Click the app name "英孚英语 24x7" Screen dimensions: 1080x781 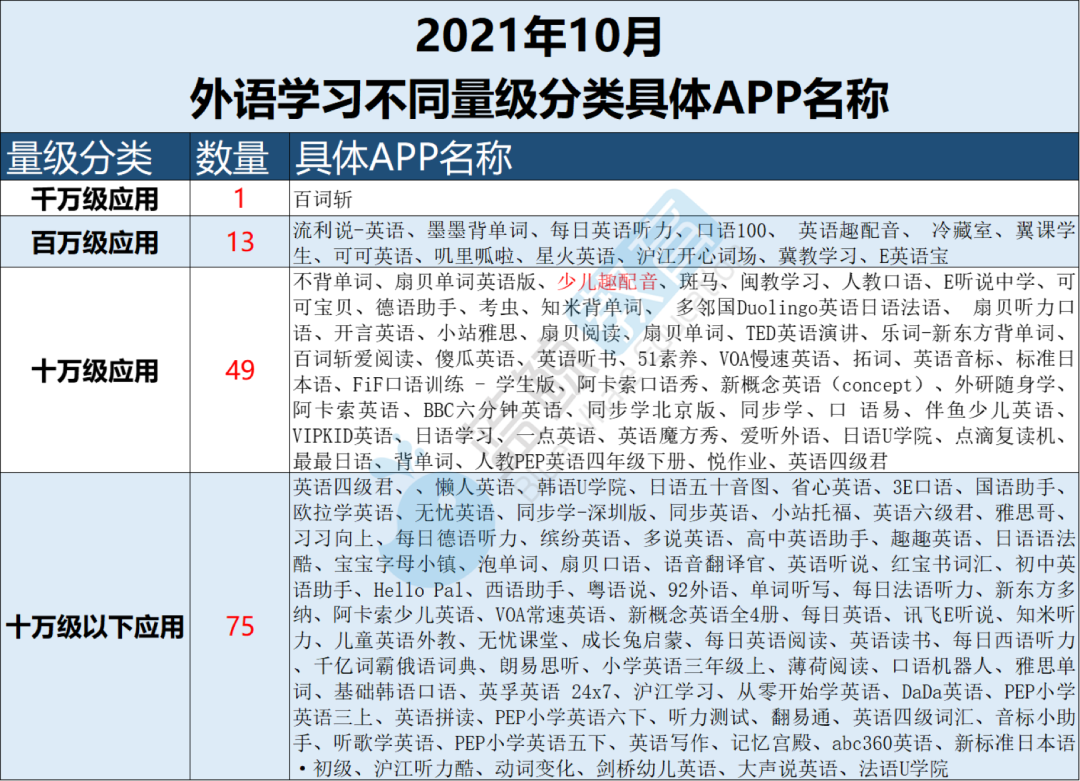coord(546,691)
